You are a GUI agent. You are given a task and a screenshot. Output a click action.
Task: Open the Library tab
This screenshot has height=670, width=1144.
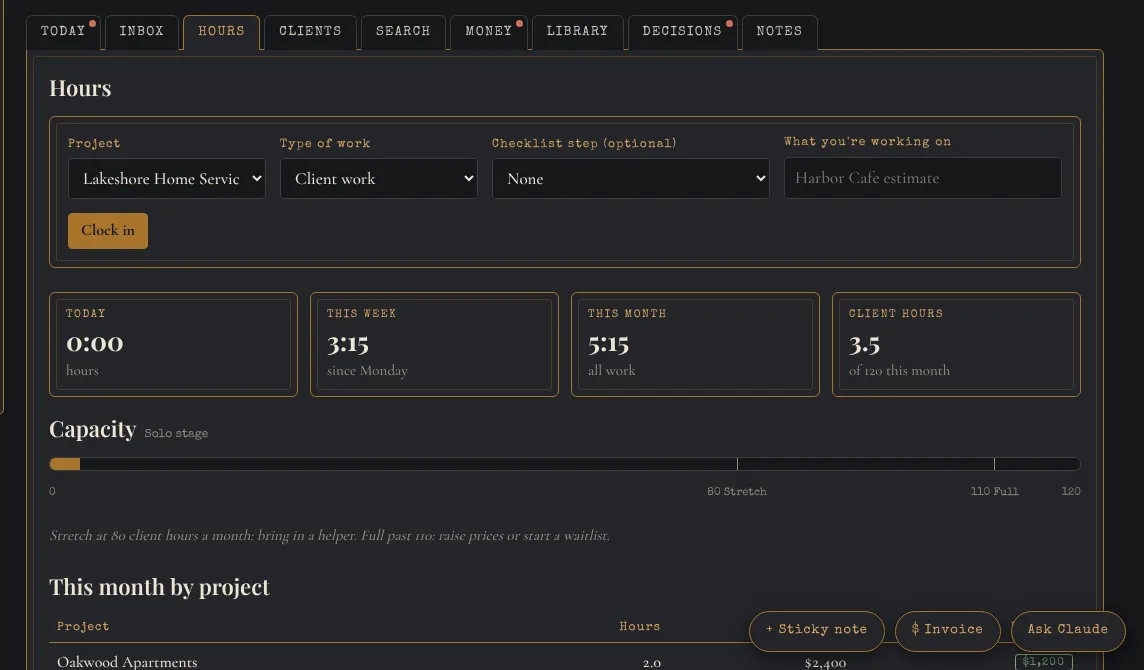(x=577, y=31)
